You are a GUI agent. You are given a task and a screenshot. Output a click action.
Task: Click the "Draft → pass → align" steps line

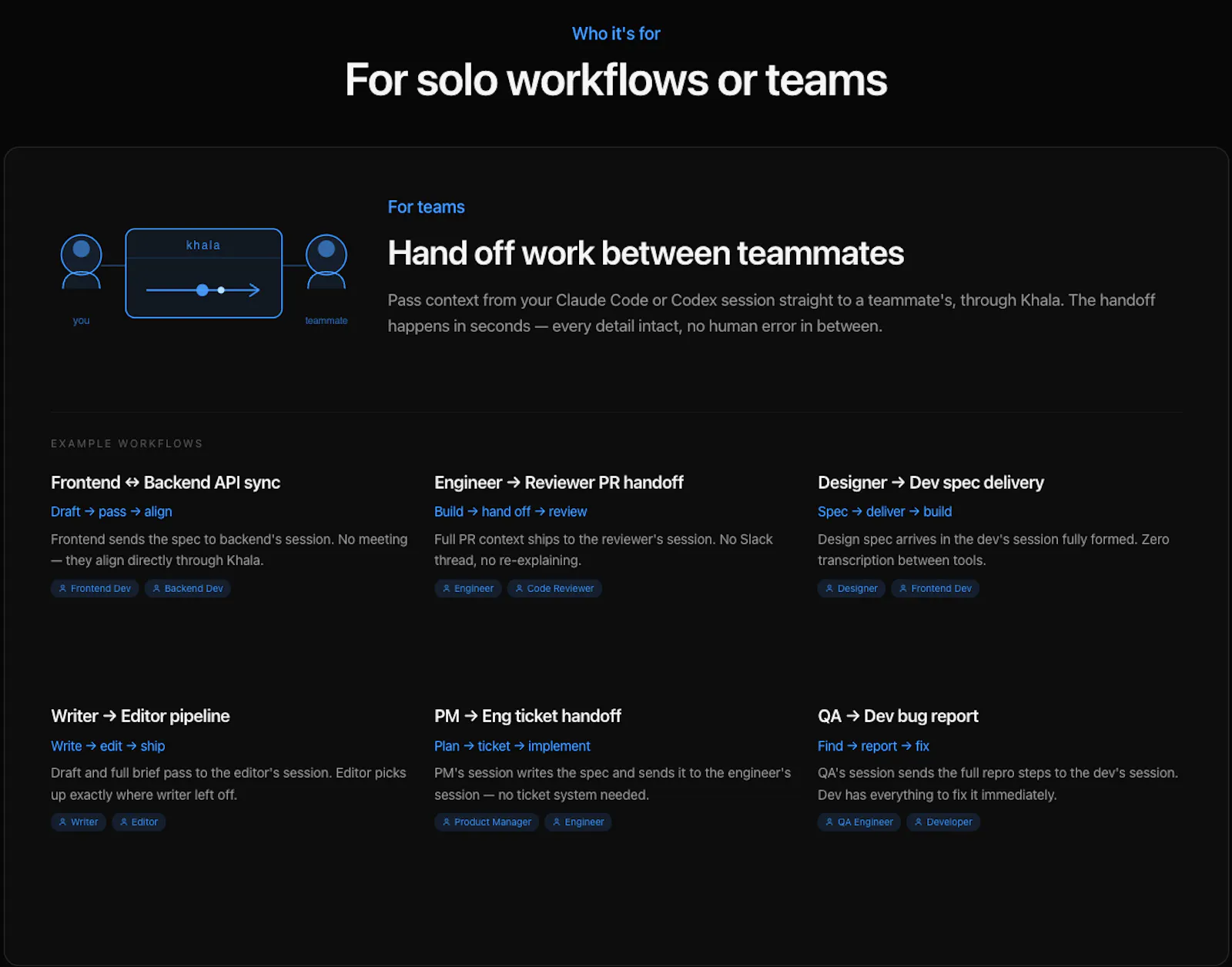click(112, 512)
